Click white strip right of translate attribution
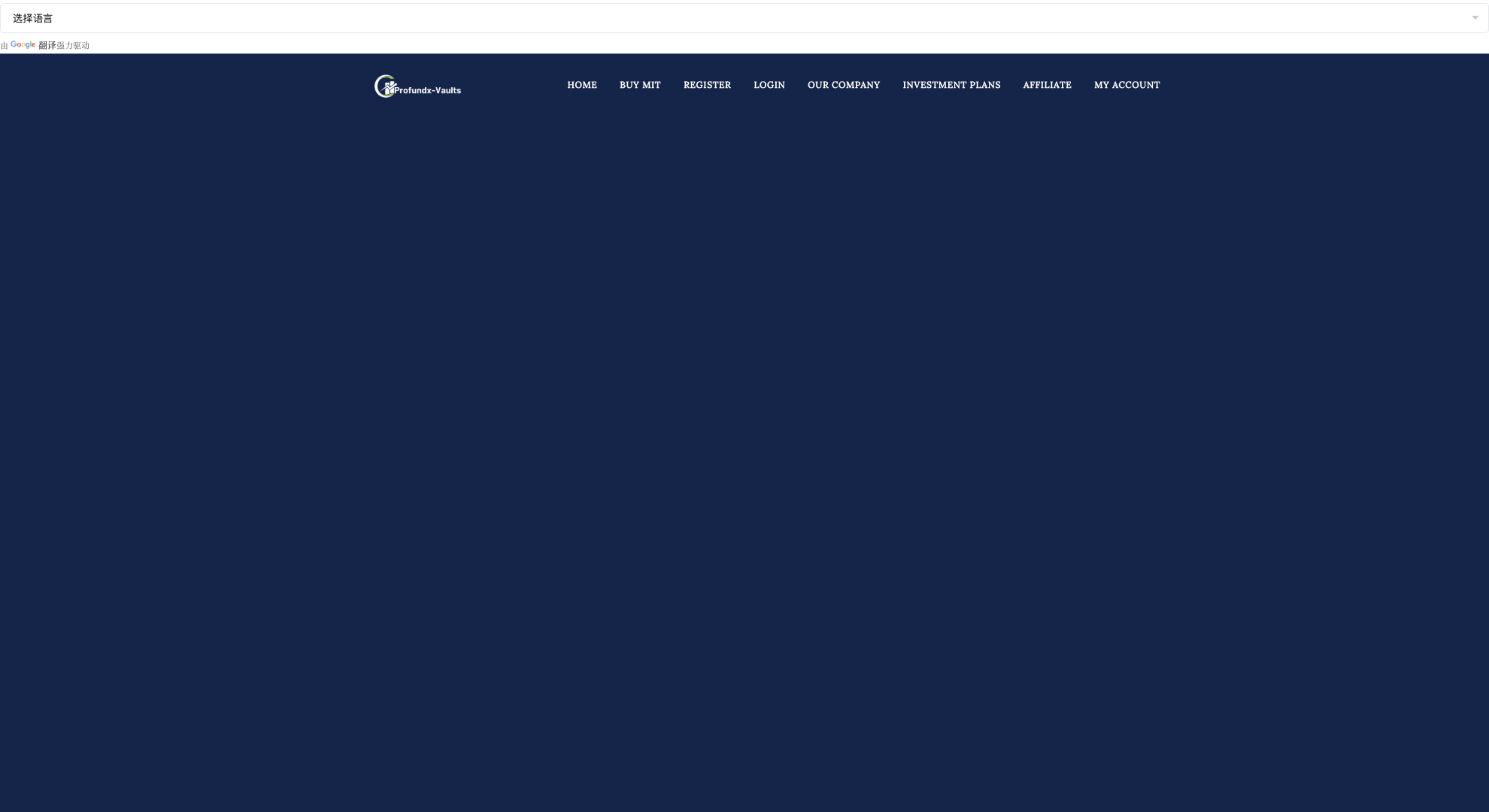The width and height of the screenshot is (1489, 812). click(752, 45)
